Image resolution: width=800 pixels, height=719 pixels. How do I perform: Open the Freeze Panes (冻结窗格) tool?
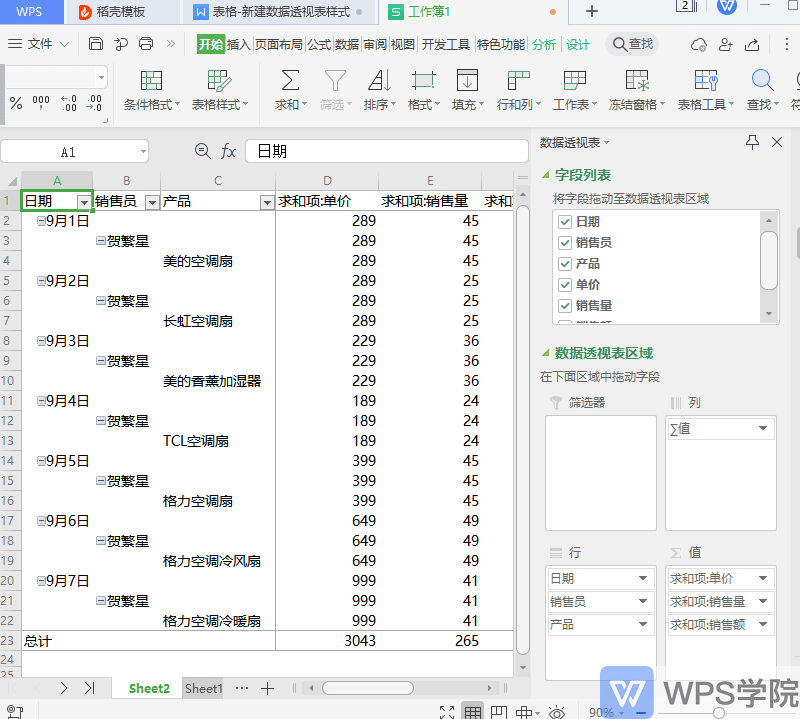(x=637, y=90)
